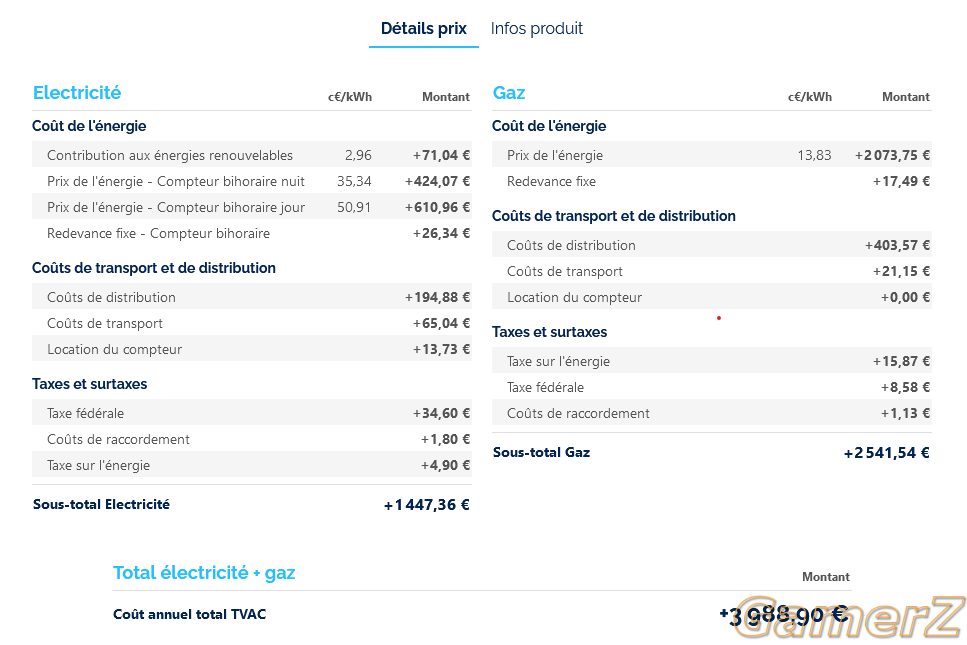Click the +21,15 € gas transport amount
This screenshot has width=967, height=645.
(x=902, y=271)
